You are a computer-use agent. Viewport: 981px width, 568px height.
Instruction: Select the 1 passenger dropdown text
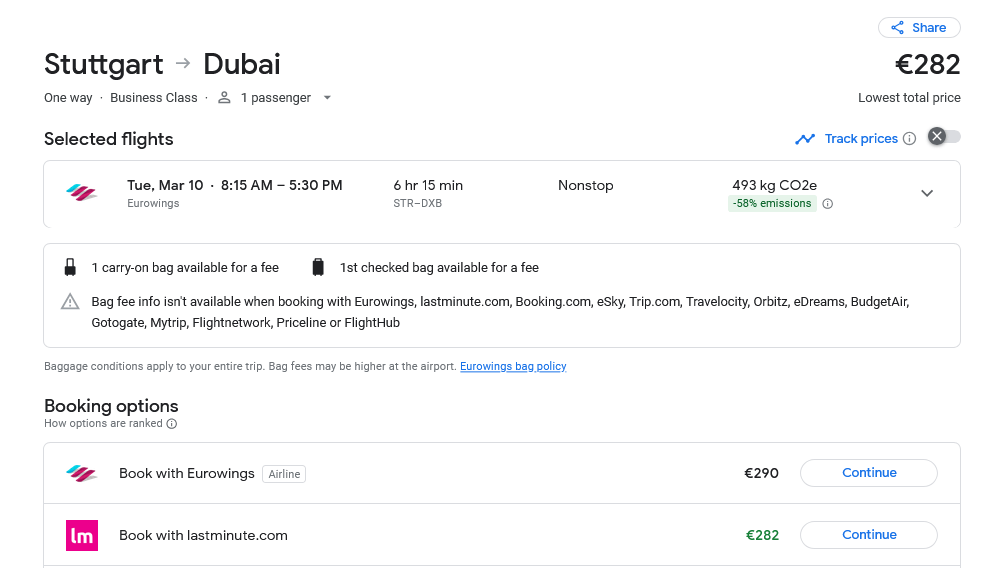point(276,98)
